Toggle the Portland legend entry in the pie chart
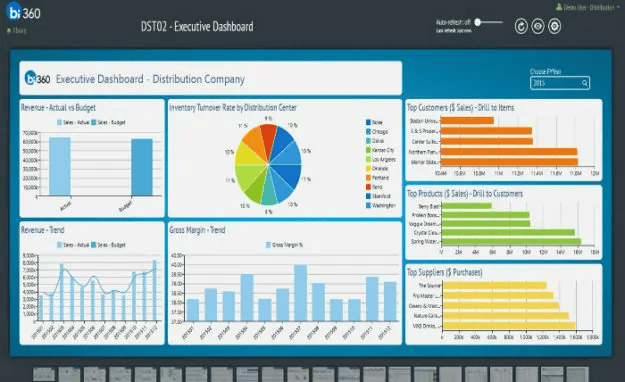The height and width of the screenshot is (382, 625). coord(377,178)
